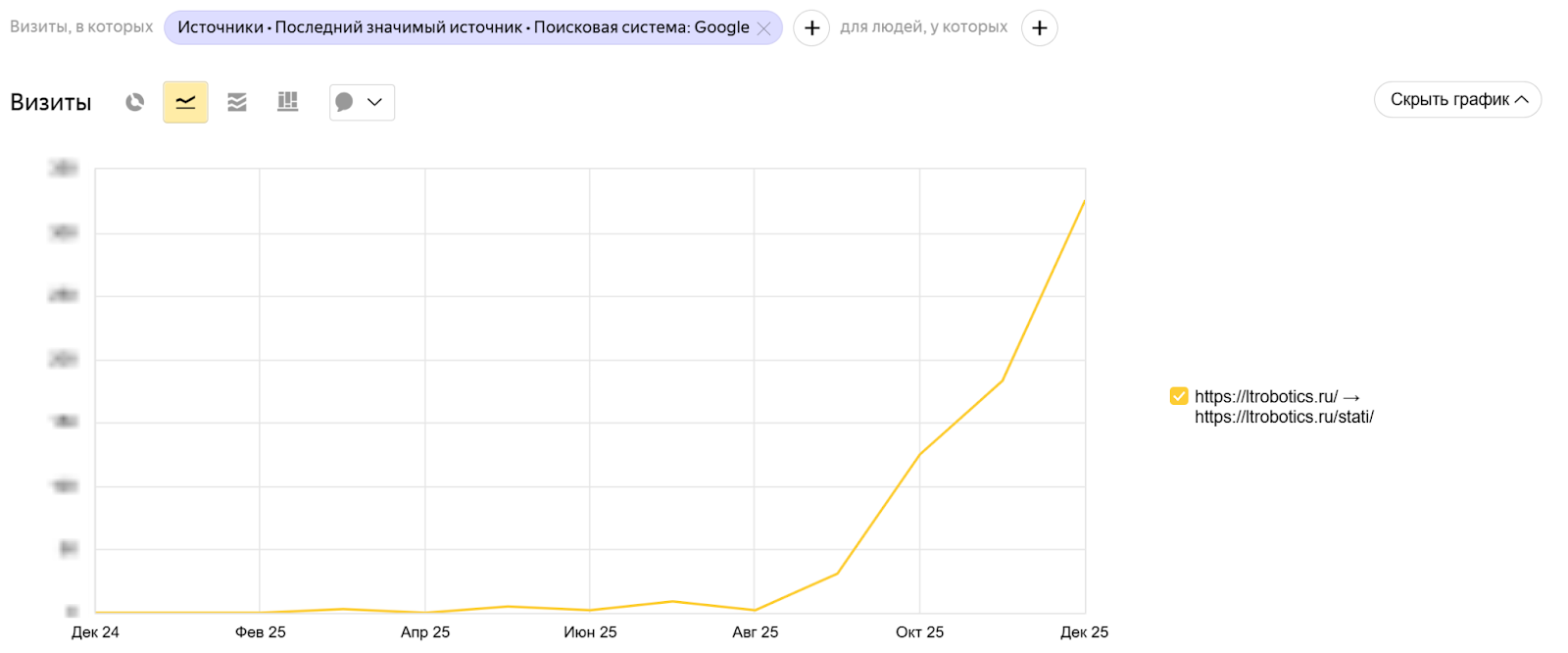Click the line's data point at Авг 25

(x=755, y=610)
